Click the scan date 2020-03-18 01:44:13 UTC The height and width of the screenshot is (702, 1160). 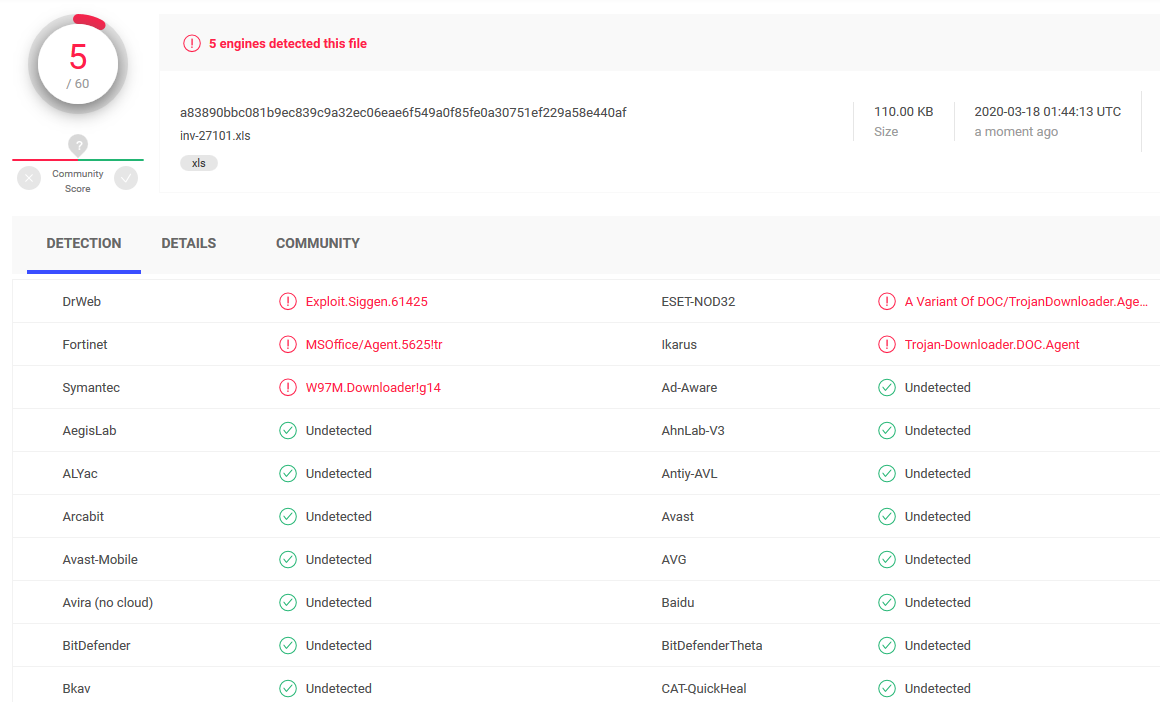1048,112
